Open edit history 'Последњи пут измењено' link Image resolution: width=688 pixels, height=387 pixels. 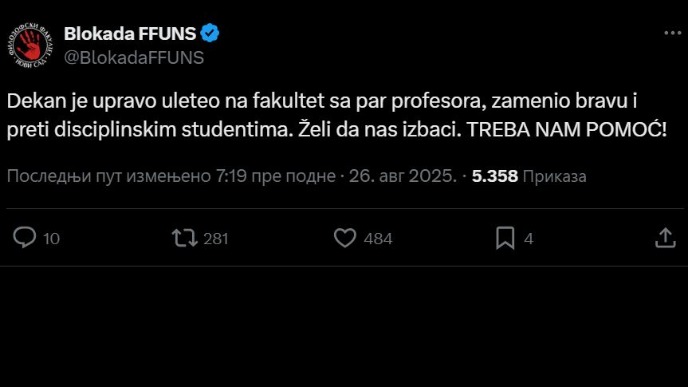pos(109,176)
